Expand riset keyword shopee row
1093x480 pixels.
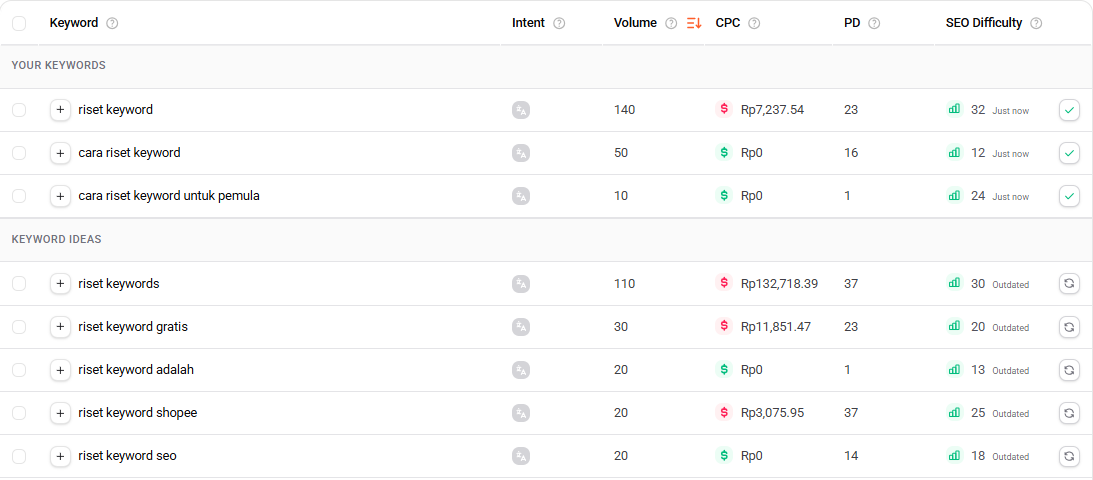pos(61,413)
